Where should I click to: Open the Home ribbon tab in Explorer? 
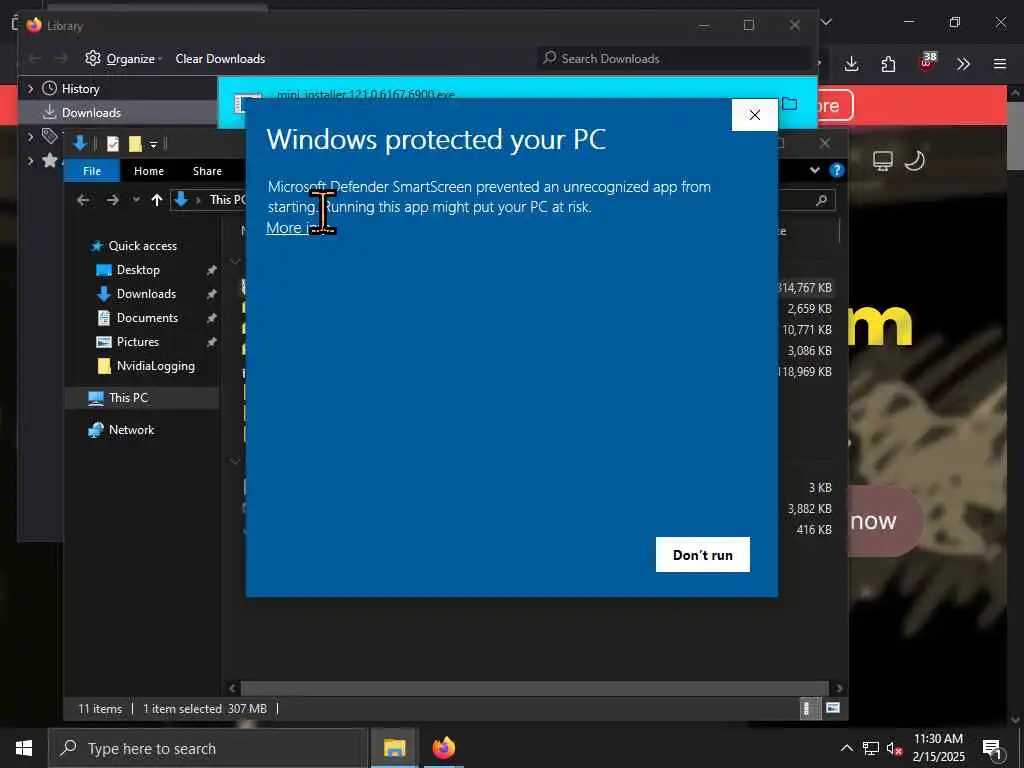tap(149, 171)
